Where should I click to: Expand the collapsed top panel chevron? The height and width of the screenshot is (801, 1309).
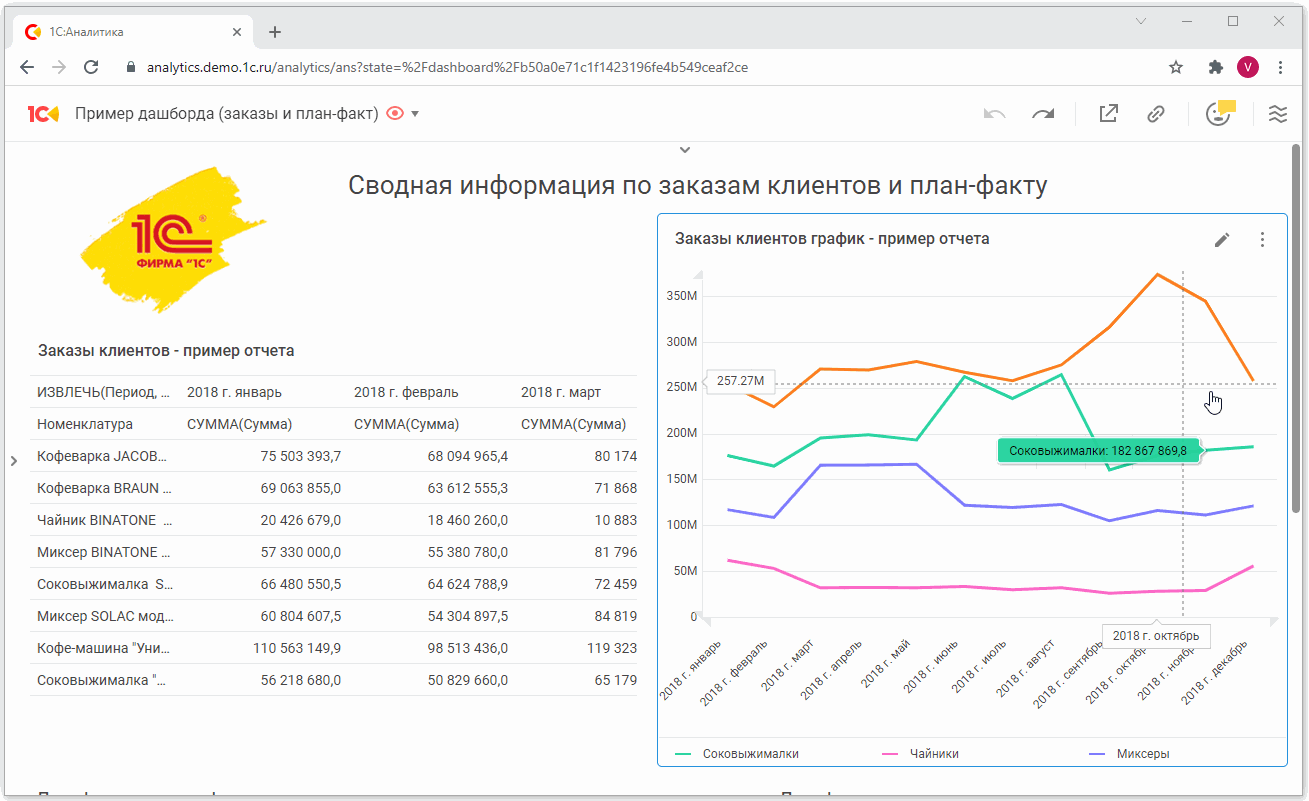[685, 150]
